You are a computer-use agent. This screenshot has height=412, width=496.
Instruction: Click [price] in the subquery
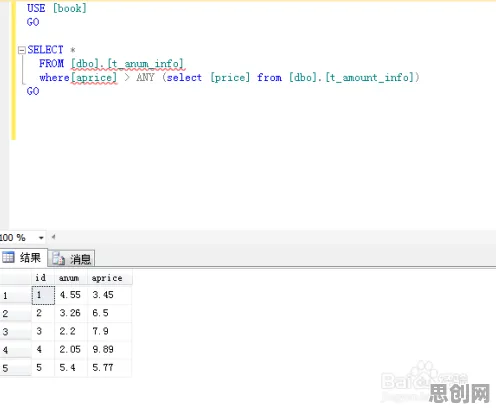pyautogui.click(x=230, y=78)
